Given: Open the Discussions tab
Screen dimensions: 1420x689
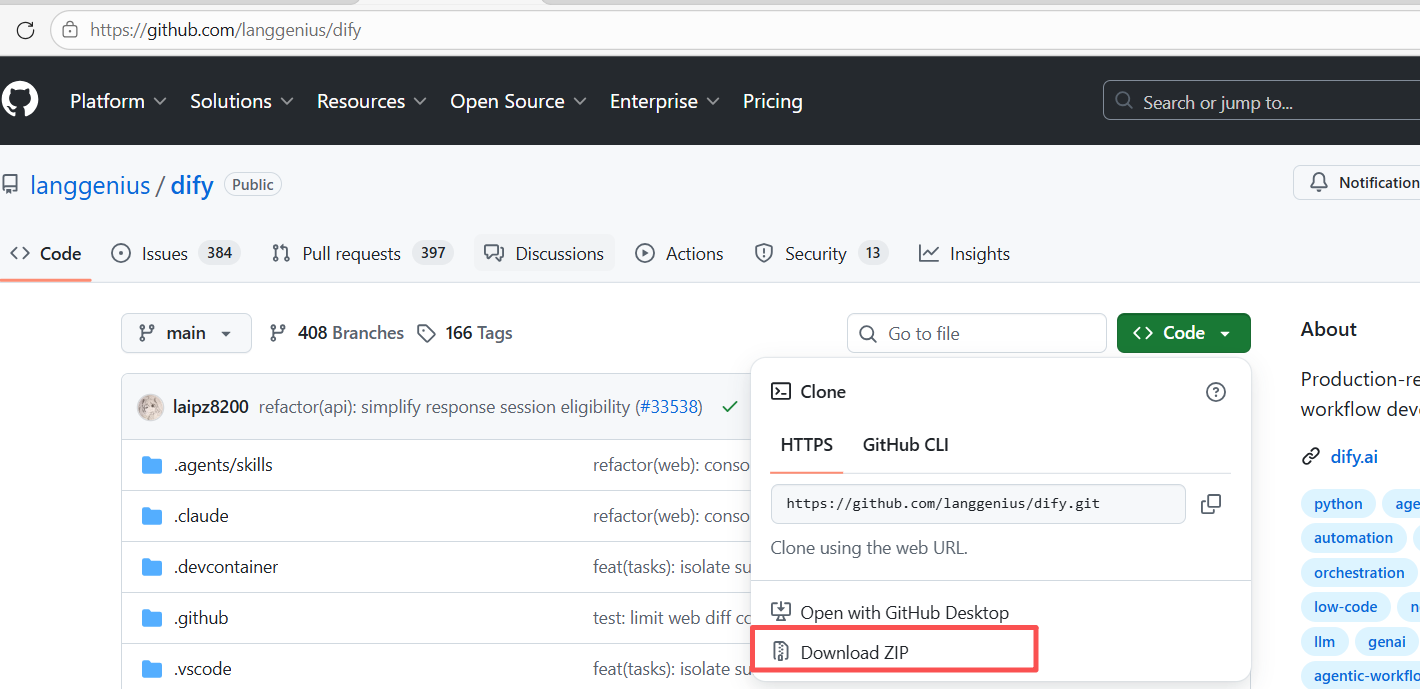Looking at the screenshot, I should click(x=544, y=254).
